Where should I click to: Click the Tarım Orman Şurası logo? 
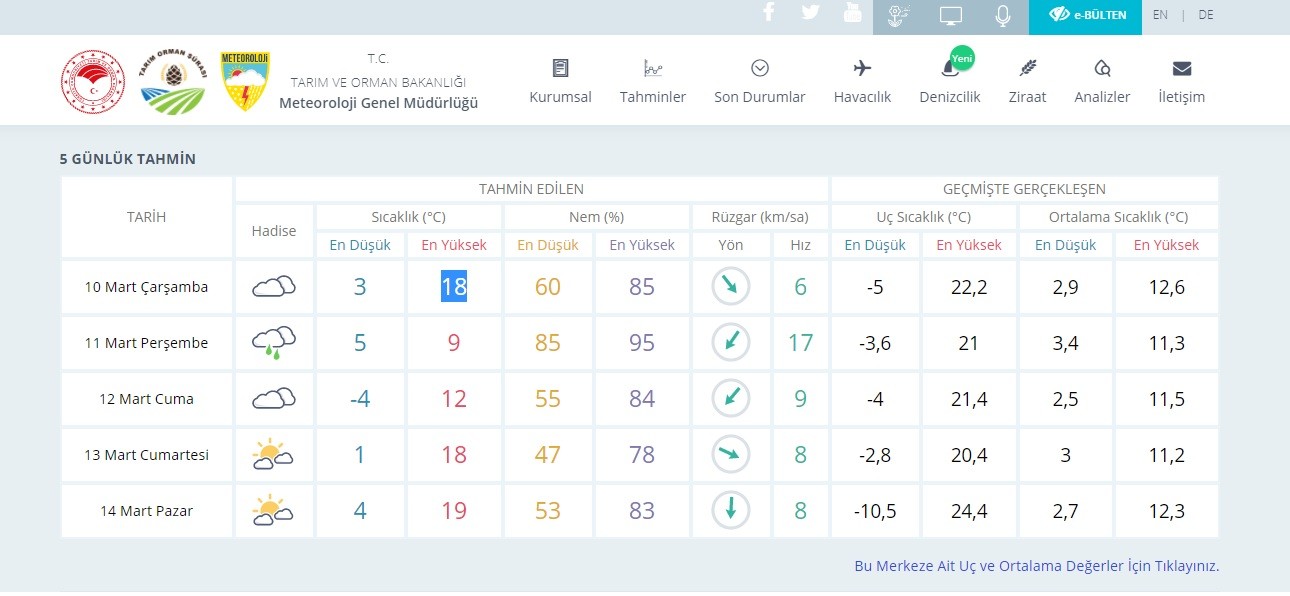coord(172,82)
